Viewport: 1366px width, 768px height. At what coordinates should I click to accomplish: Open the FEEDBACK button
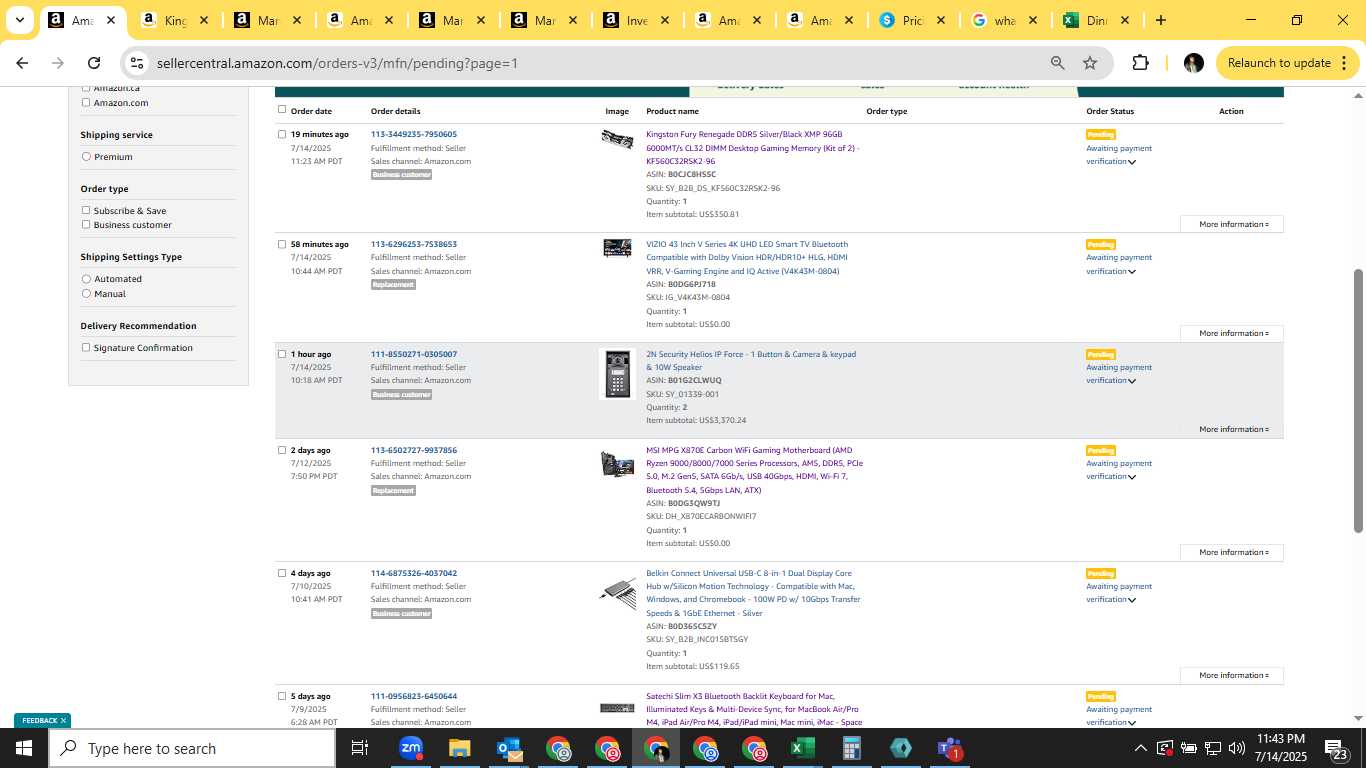tap(38, 720)
